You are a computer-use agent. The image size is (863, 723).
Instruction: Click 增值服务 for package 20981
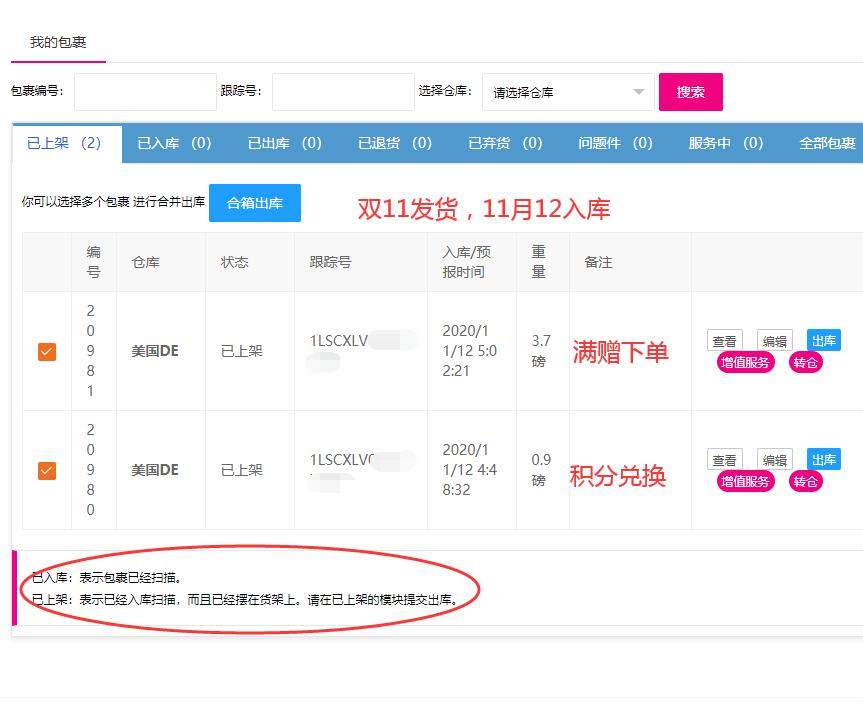(x=745, y=363)
